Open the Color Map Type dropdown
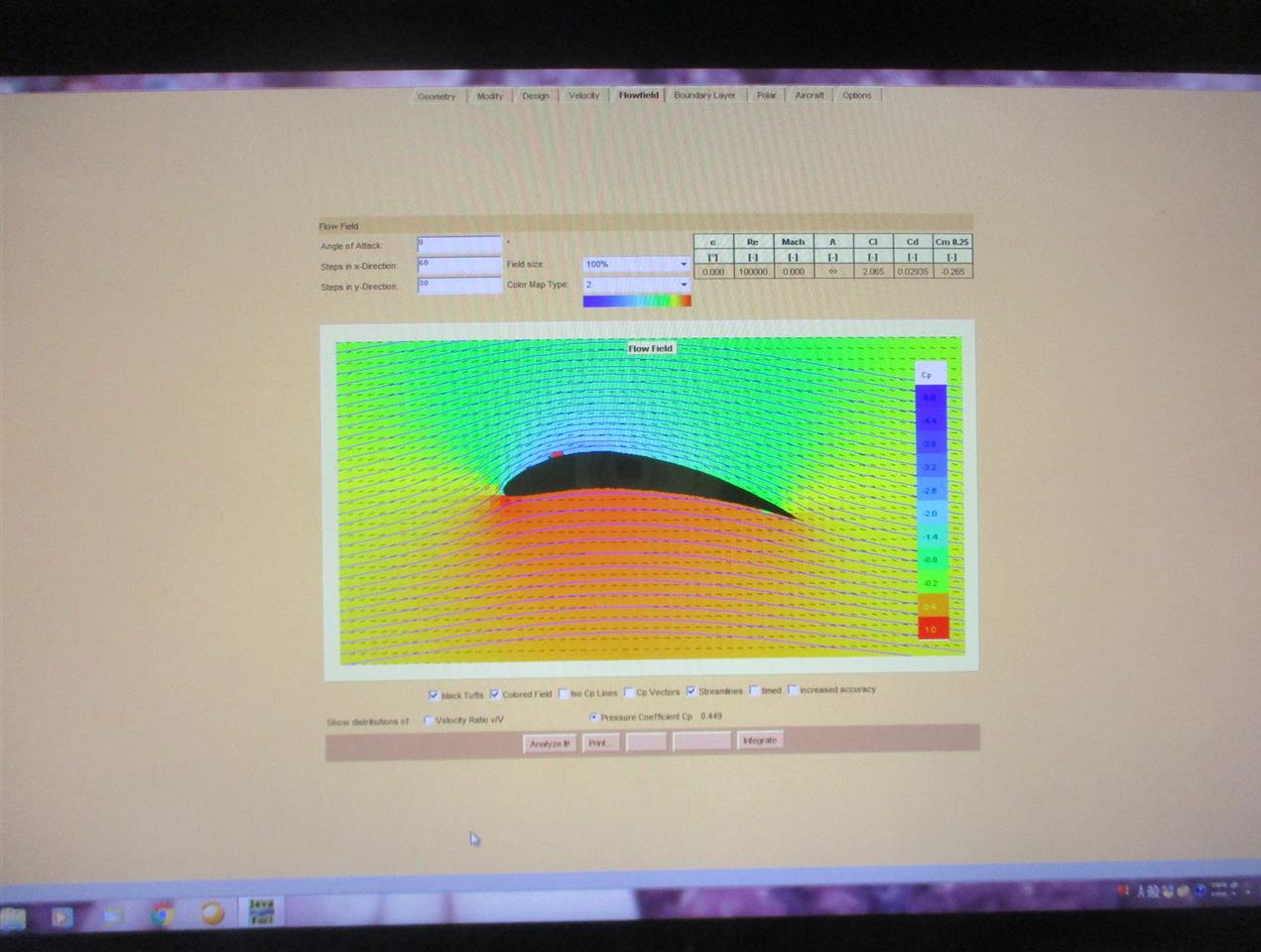1261x952 pixels. 636,285
